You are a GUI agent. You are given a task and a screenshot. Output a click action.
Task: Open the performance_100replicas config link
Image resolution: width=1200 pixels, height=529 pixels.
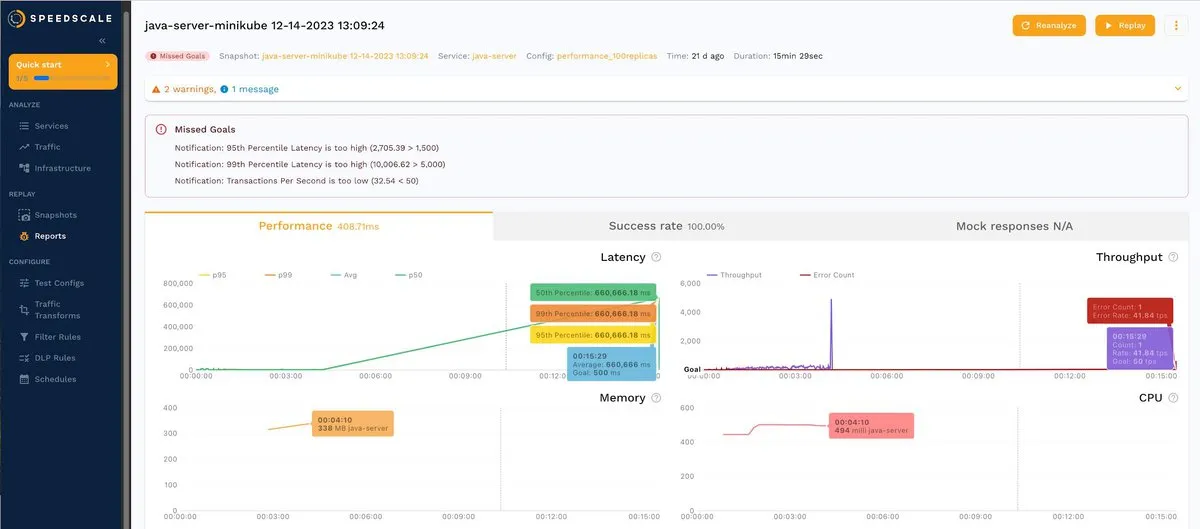point(606,56)
